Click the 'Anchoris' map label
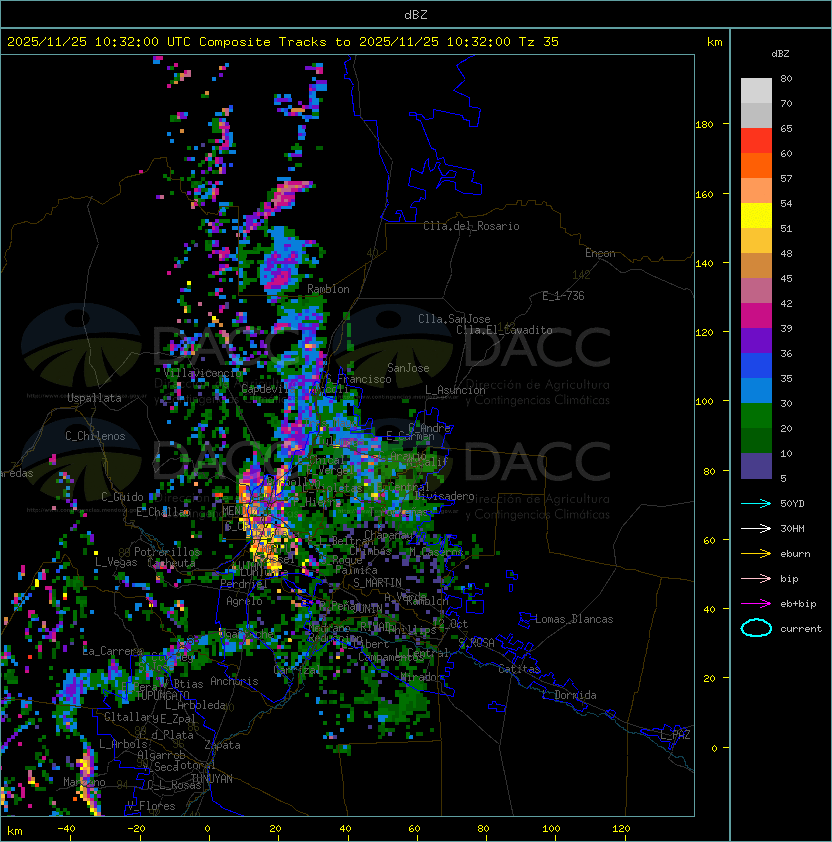This screenshot has height=842, width=832. pyautogui.click(x=234, y=681)
